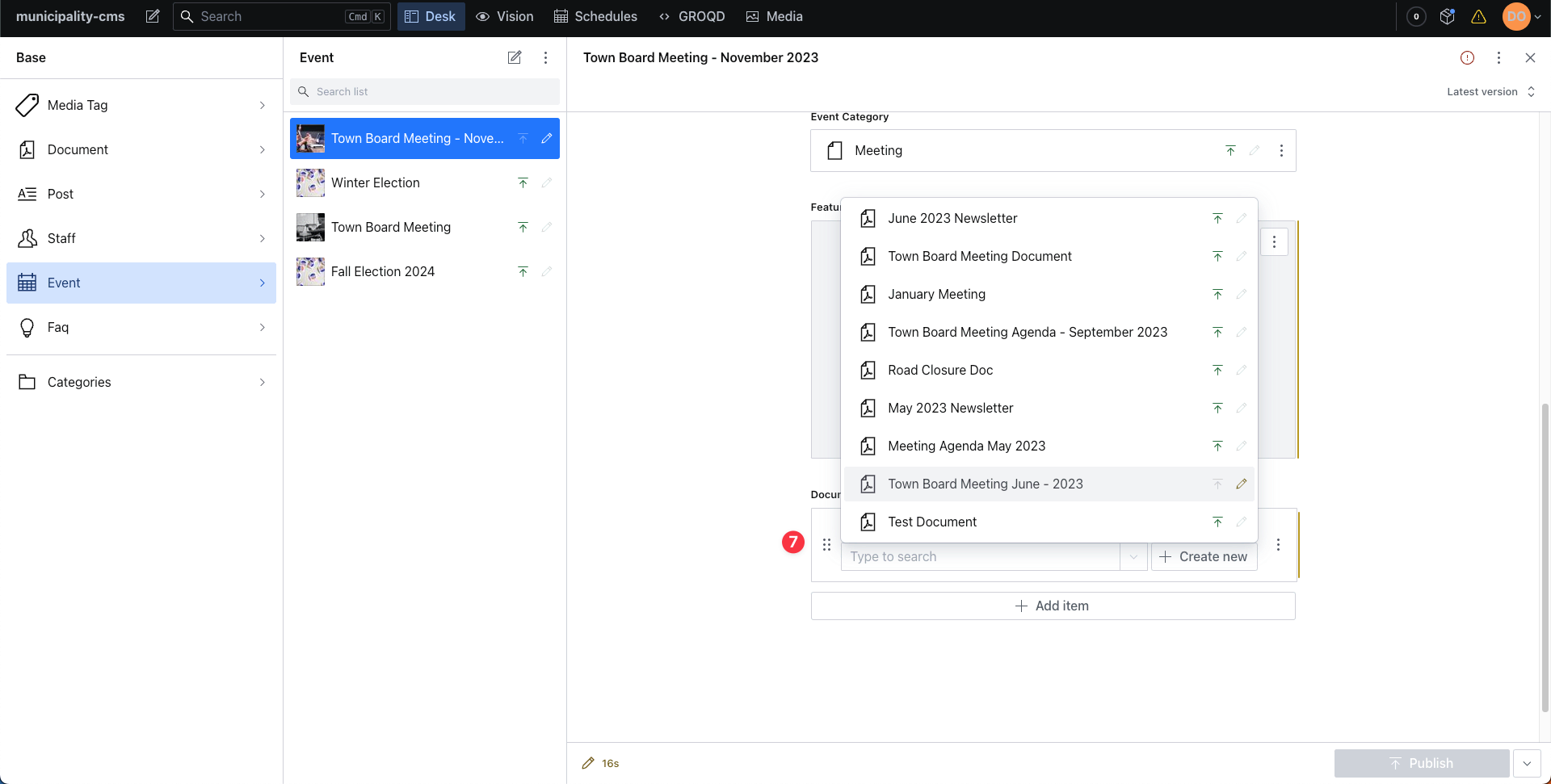The image size is (1551, 784).
Task: Click the Add item button
Action: point(1052,606)
